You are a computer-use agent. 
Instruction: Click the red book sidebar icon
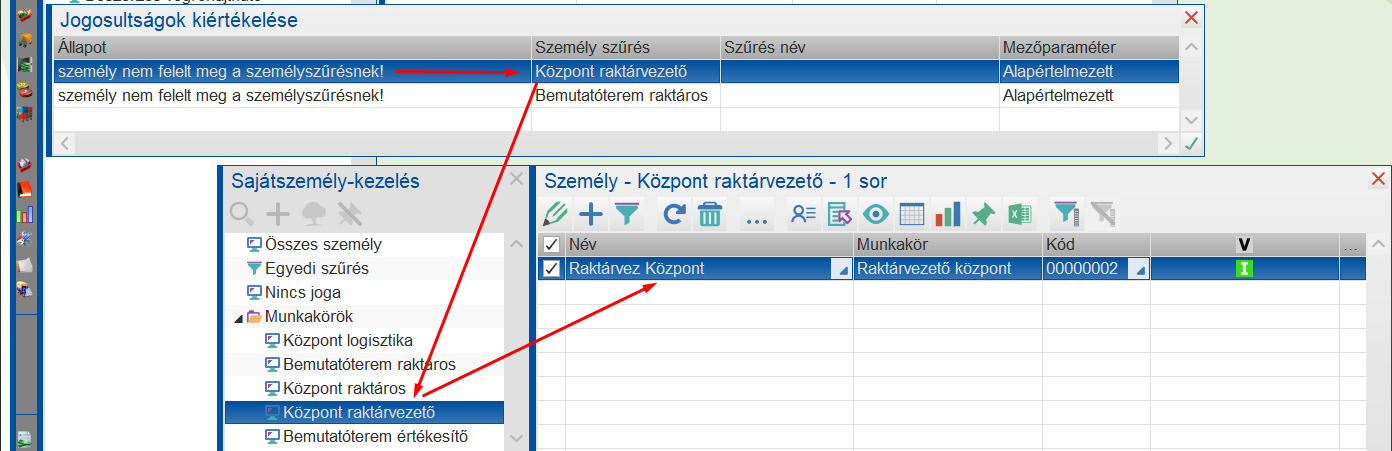25,189
